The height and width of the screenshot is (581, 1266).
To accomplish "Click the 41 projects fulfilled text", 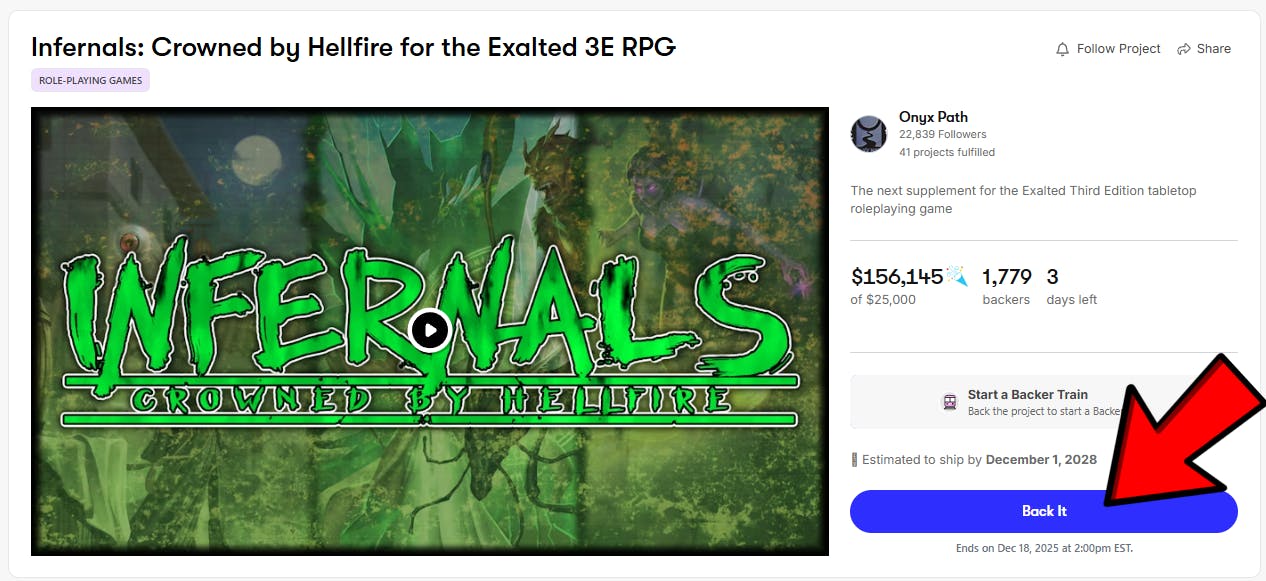I will 946,152.
